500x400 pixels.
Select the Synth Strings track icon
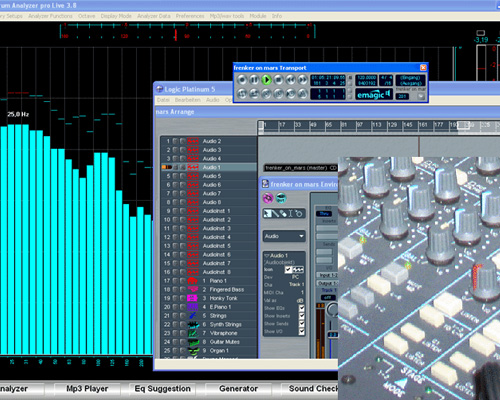point(193,324)
